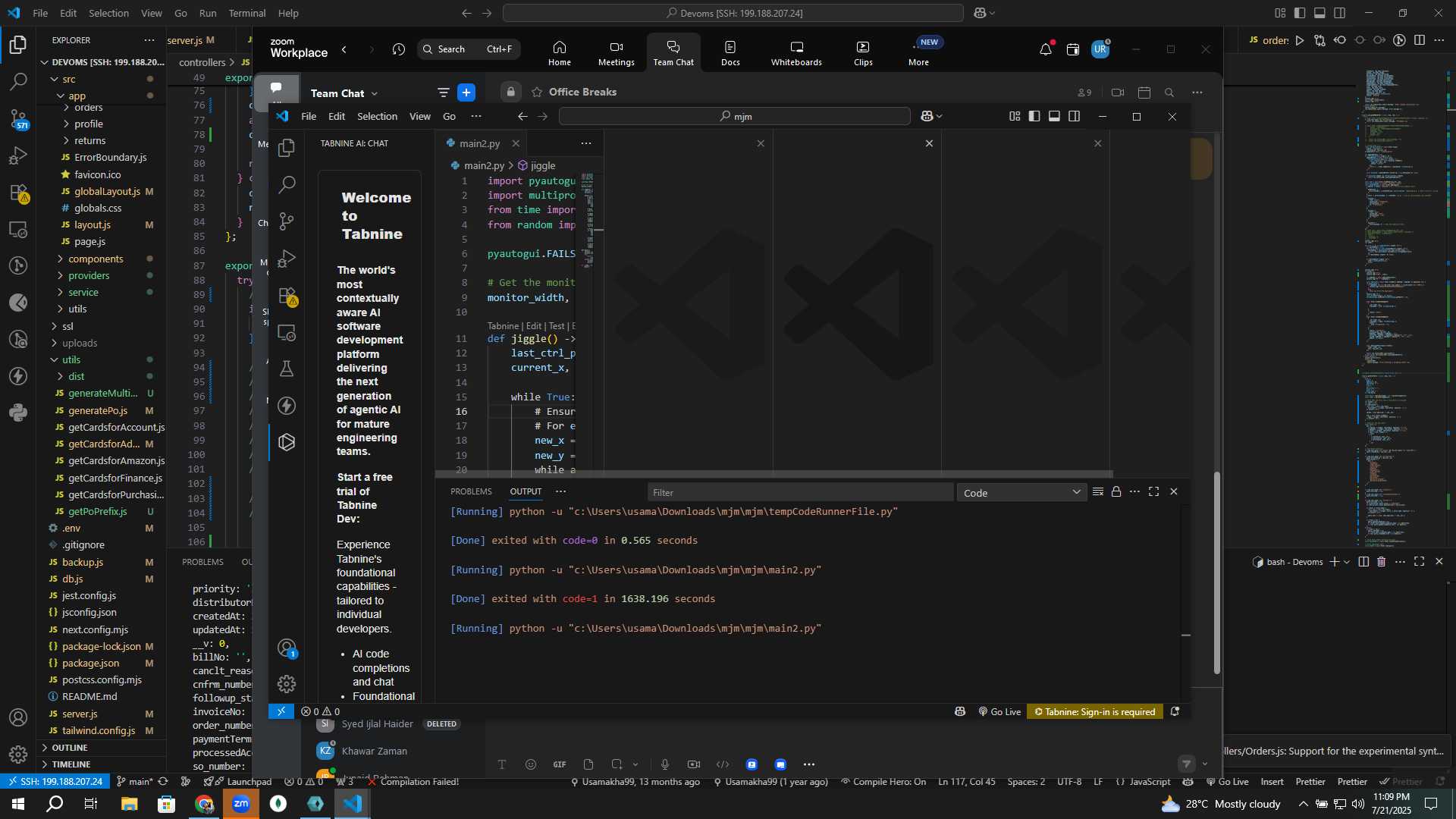Select the main2.py editor tab
1456x819 pixels.
pyautogui.click(x=479, y=143)
